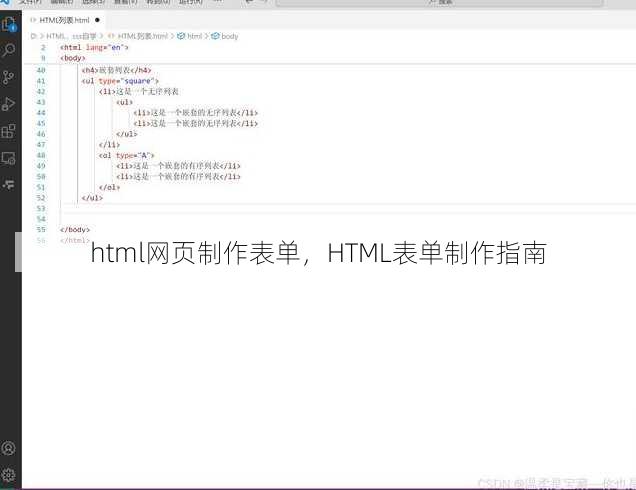Open the Source Control view

[8, 77]
